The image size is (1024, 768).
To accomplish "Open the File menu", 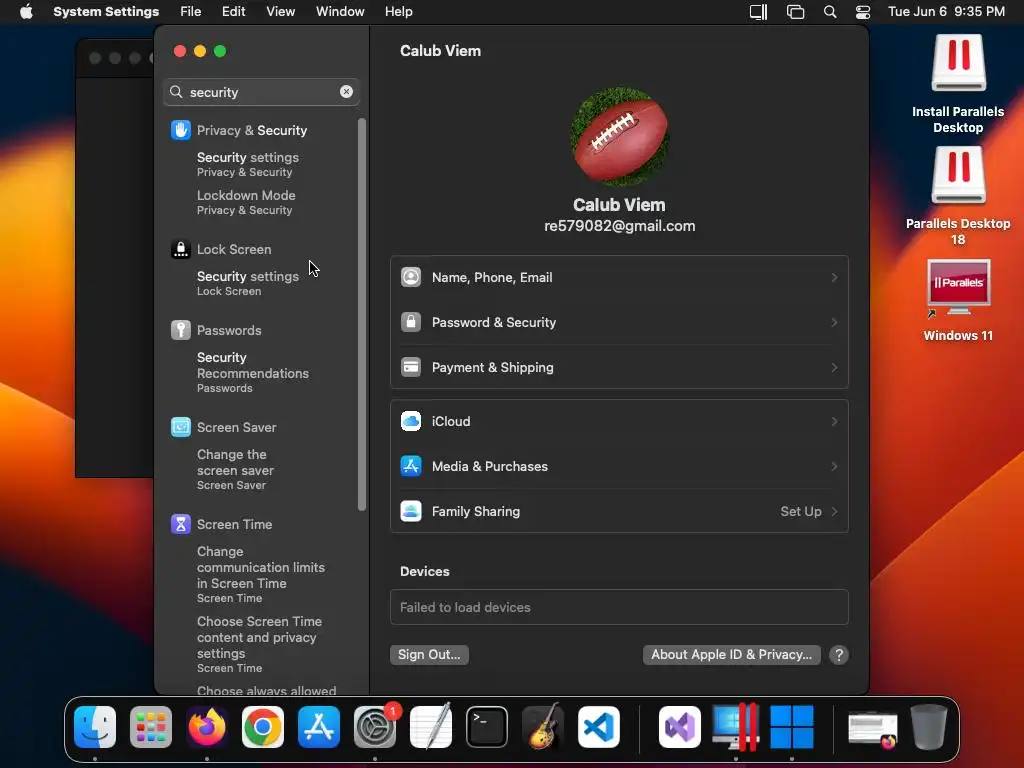I will pos(191,12).
